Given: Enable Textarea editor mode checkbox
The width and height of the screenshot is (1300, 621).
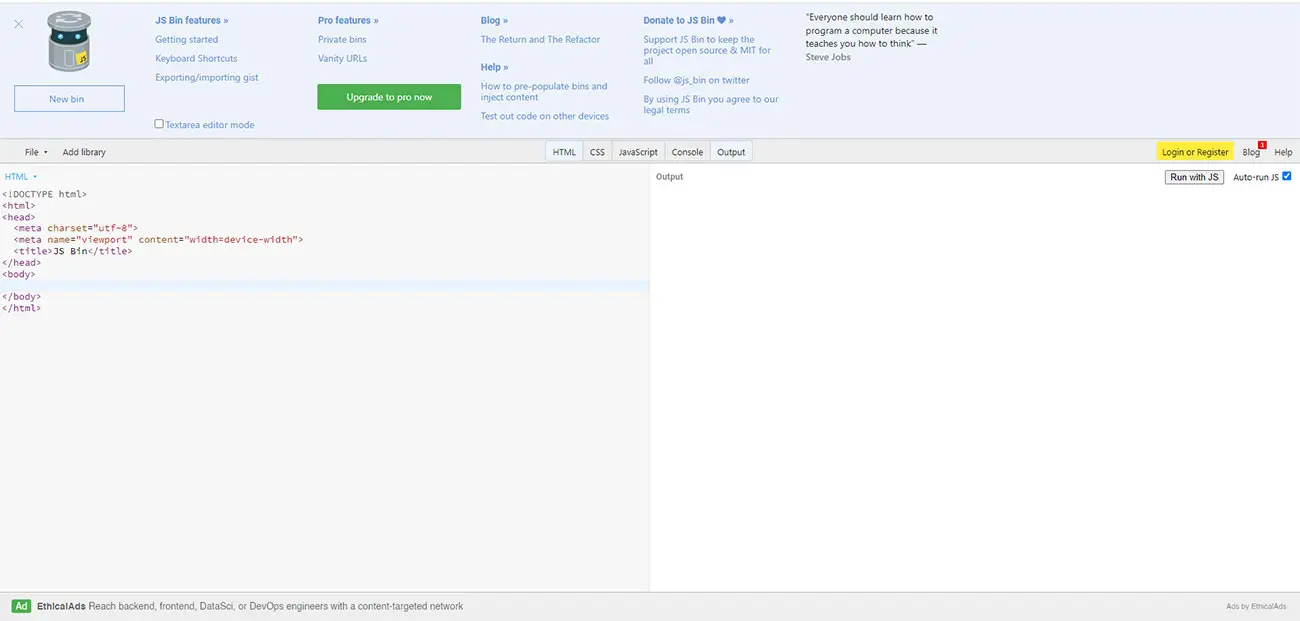Looking at the screenshot, I should coord(159,124).
